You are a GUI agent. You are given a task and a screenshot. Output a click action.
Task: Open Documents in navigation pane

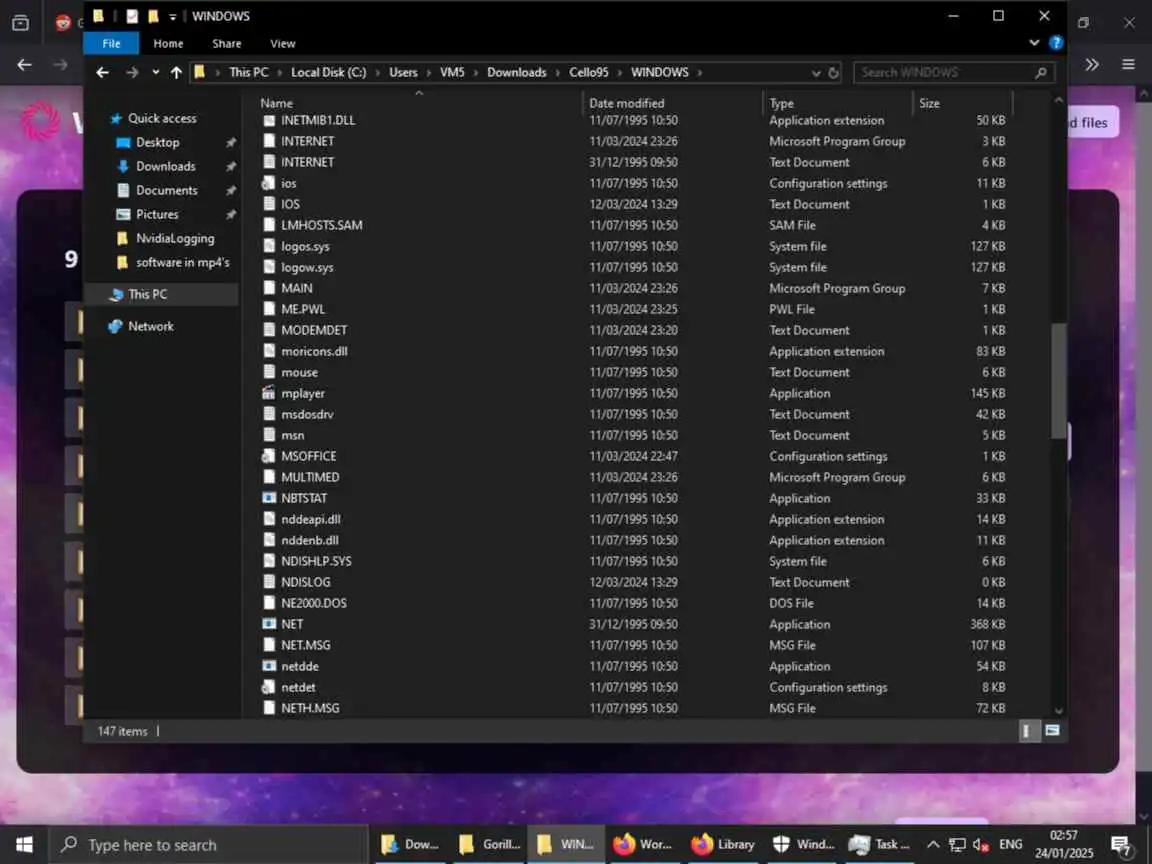point(166,190)
